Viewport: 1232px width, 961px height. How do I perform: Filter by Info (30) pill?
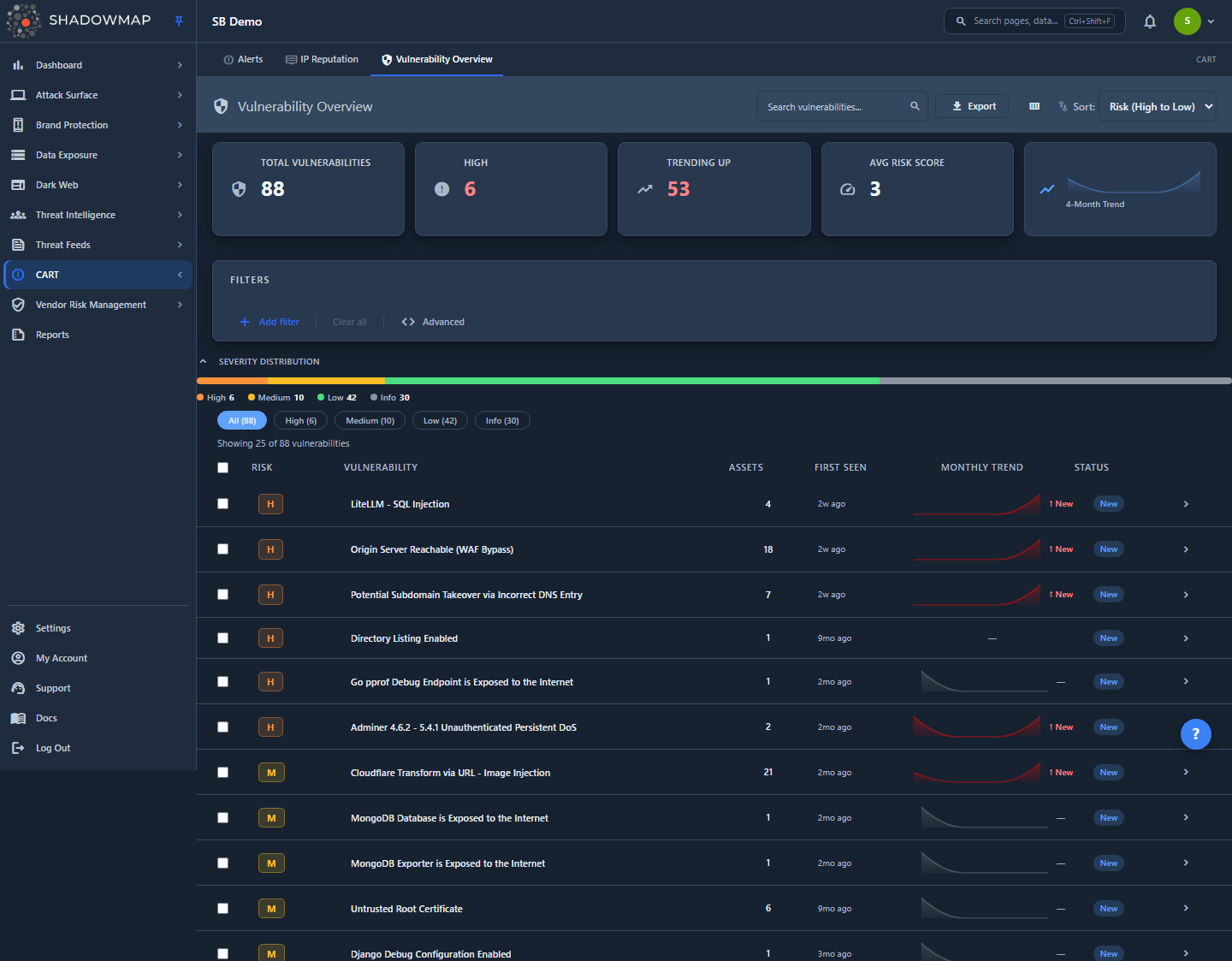pos(502,421)
